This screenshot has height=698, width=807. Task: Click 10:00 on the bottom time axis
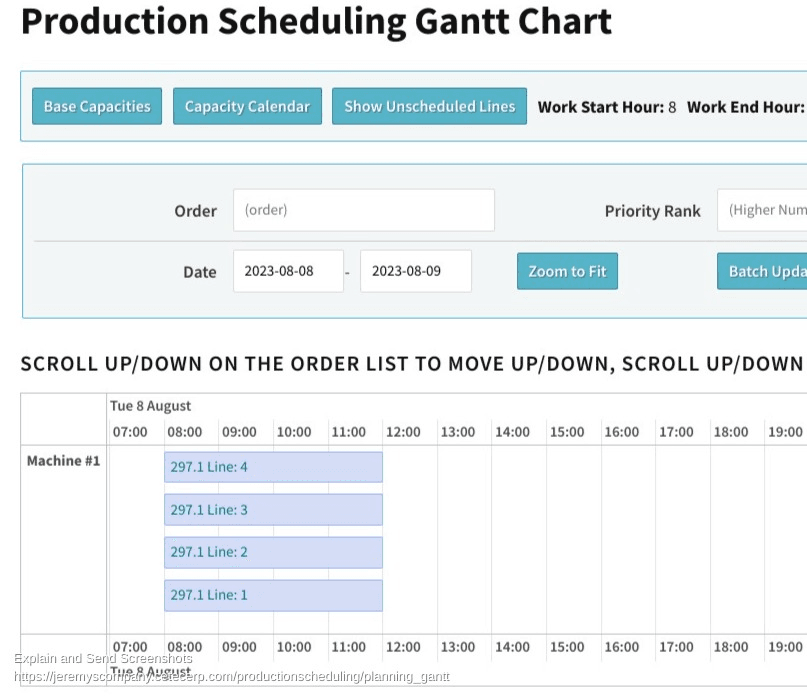coord(294,647)
